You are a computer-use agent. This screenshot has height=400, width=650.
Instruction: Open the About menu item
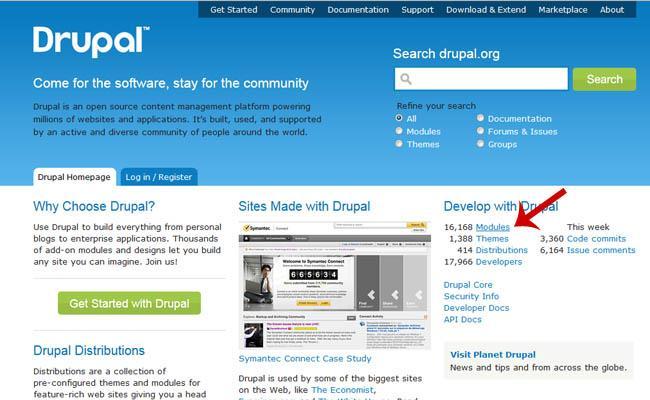coord(612,10)
